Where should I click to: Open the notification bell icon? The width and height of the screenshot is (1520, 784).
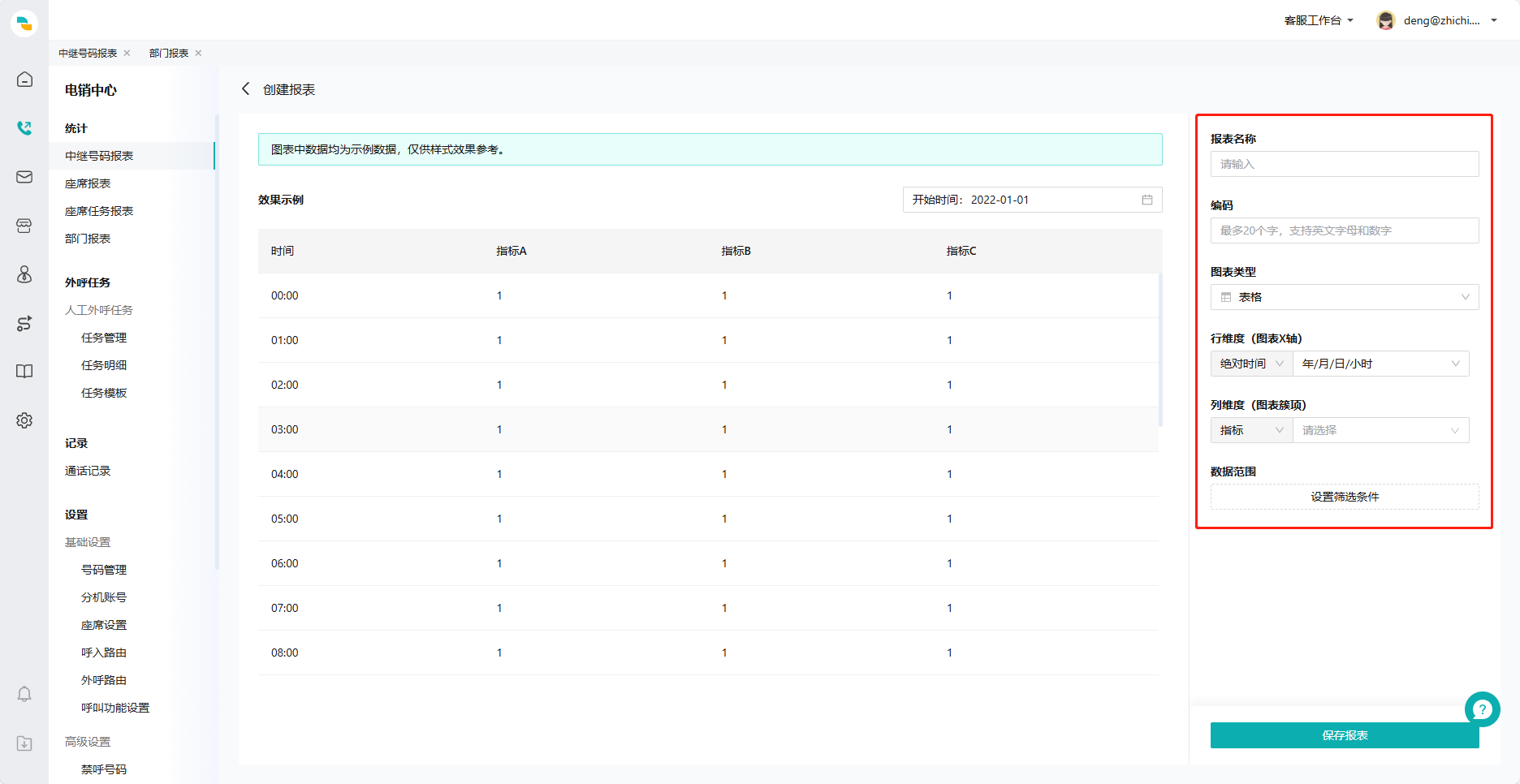(24, 694)
